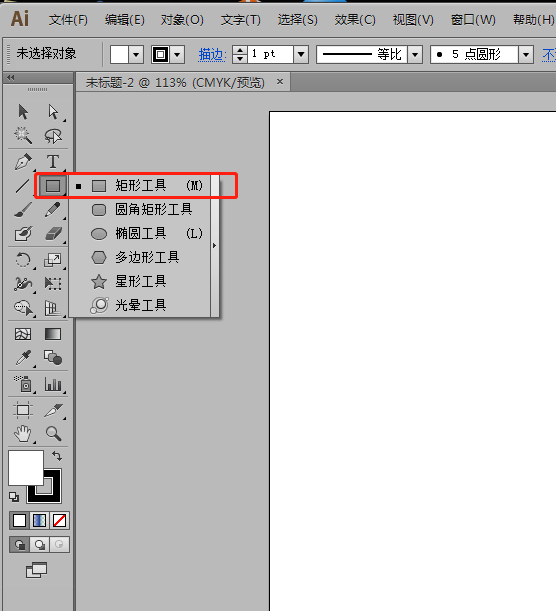Set paint mode to Gradient

[39, 520]
